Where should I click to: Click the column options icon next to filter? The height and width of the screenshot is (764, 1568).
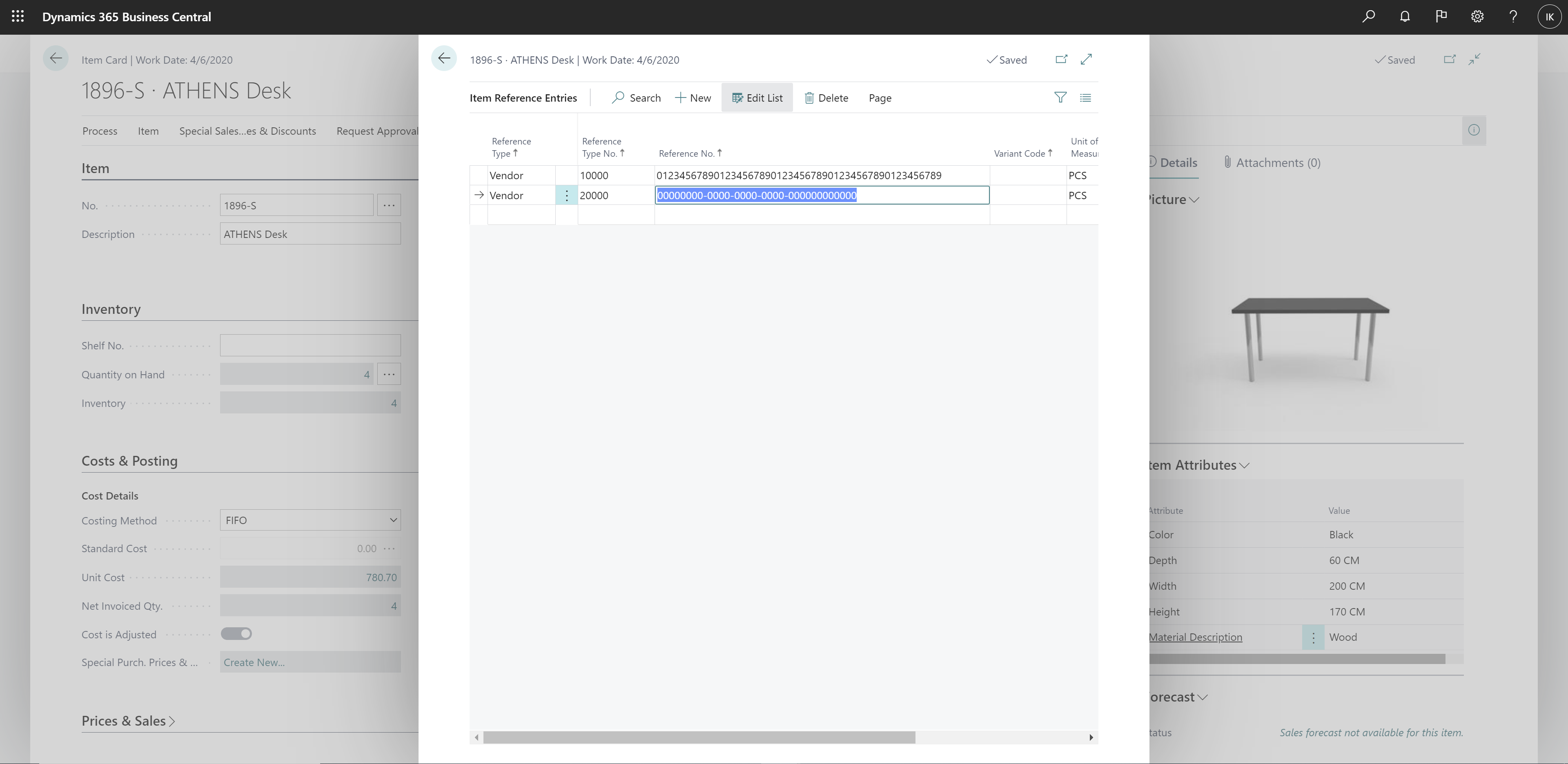pyautogui.click(x=1085, y=97)
